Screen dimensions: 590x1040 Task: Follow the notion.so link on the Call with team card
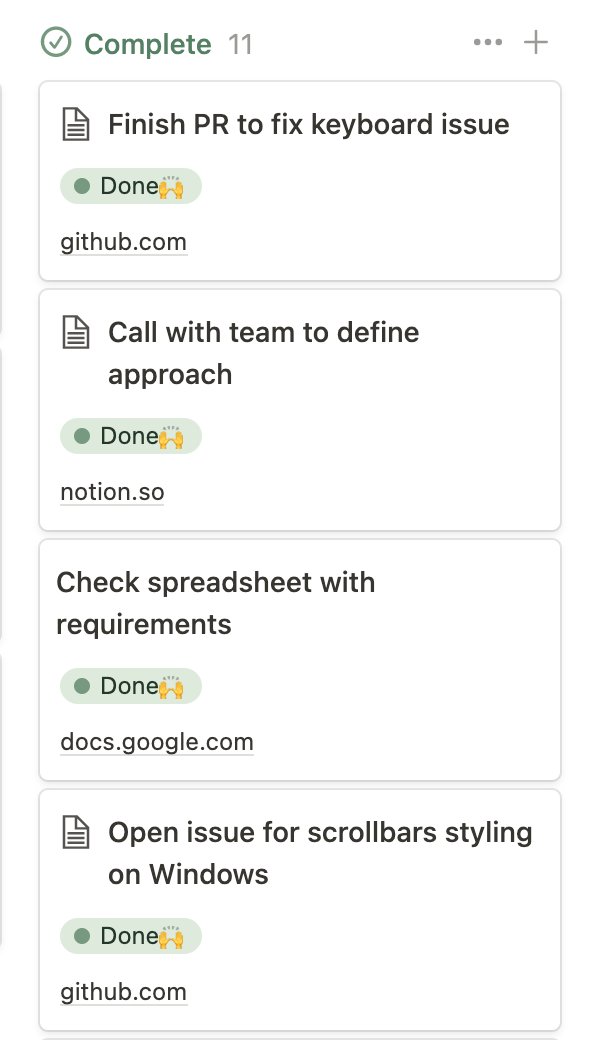(112, 491)
